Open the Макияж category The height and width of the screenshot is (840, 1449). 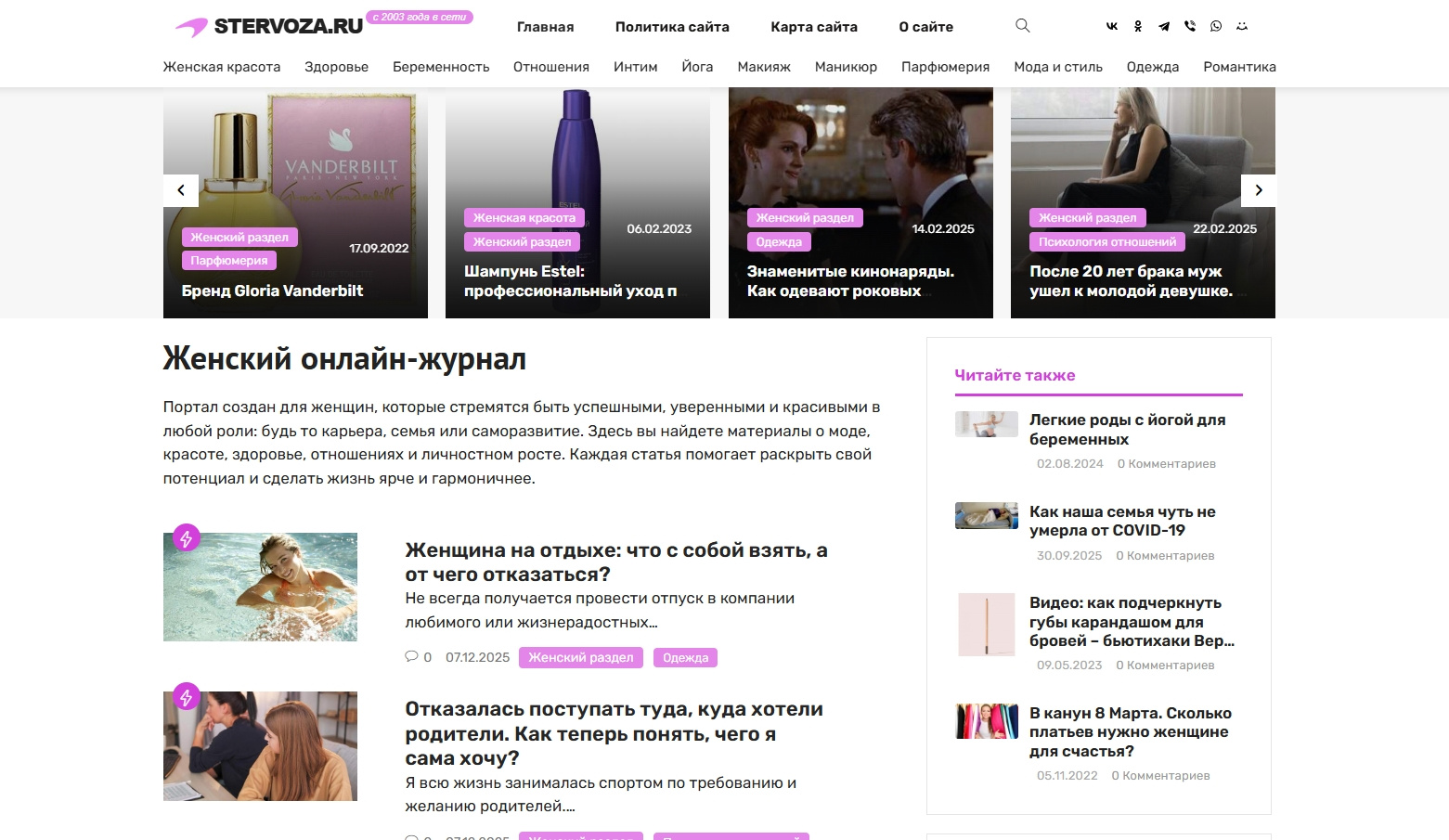click(764, 67)
